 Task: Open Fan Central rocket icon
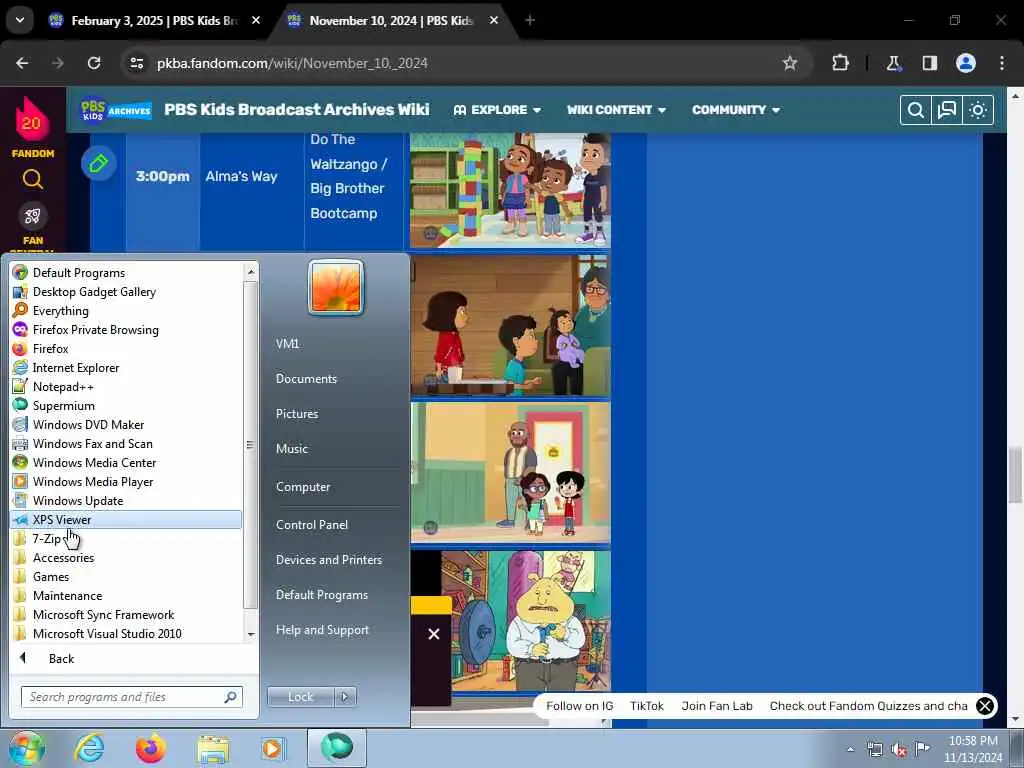pyautogui.click(x=33, y=216)
